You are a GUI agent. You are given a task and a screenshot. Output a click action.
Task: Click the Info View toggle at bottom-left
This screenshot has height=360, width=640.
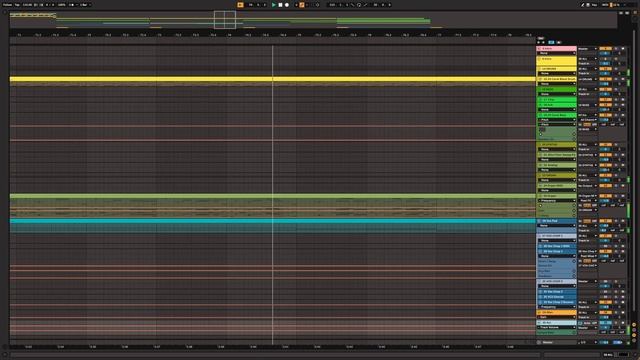(x=4, y=355)
